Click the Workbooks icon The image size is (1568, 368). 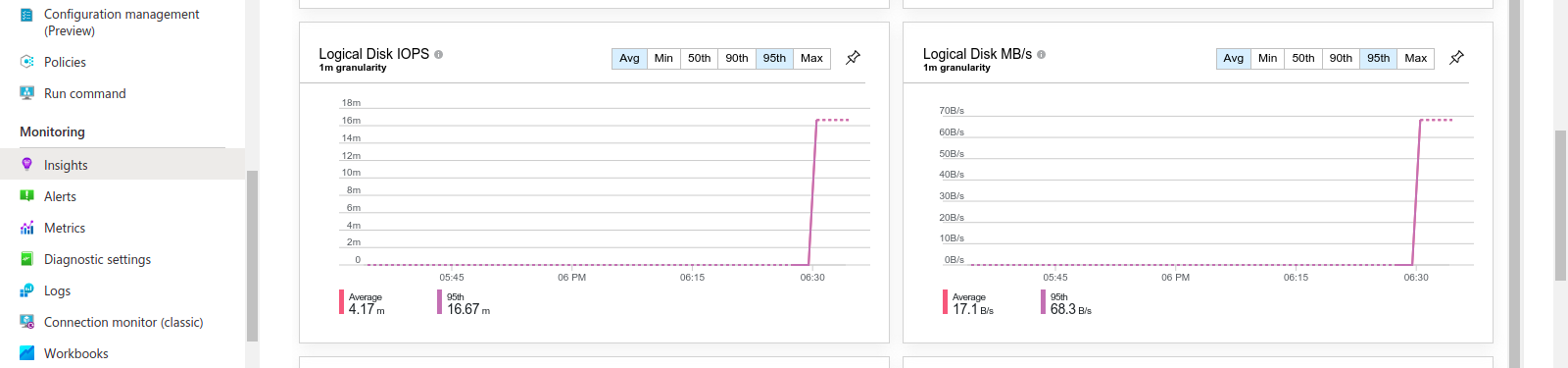click(26, 353)
